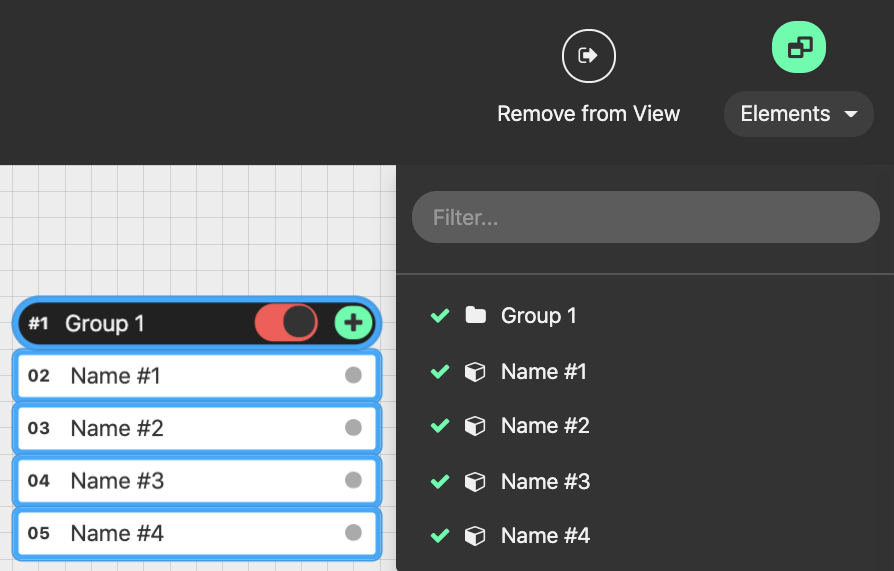Uncheck the checkmark beside Name #3 in list
894x571 pixels.
coord(439,482)
